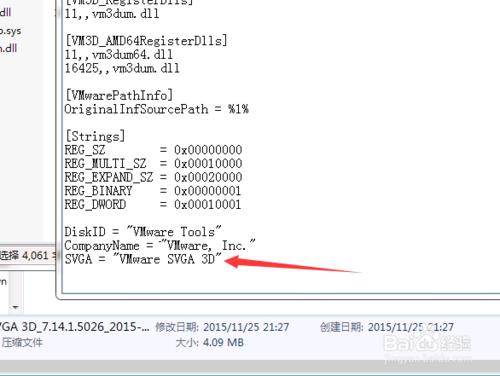Click the 'REG_SZ = 0x00000000' line
The height and width of the screenshot is (376, 500).
point(153,150)
